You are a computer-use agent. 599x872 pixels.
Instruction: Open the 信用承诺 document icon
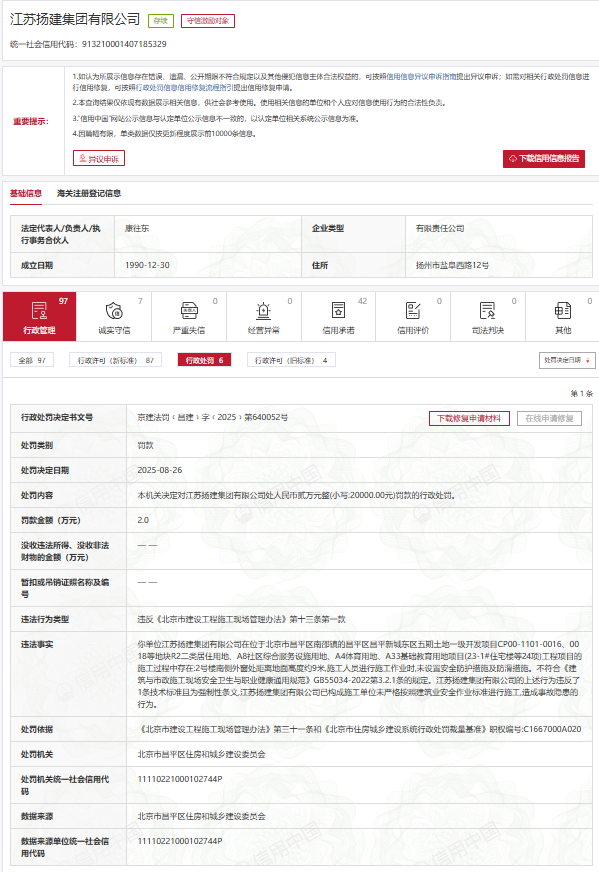tap(338, 310)
